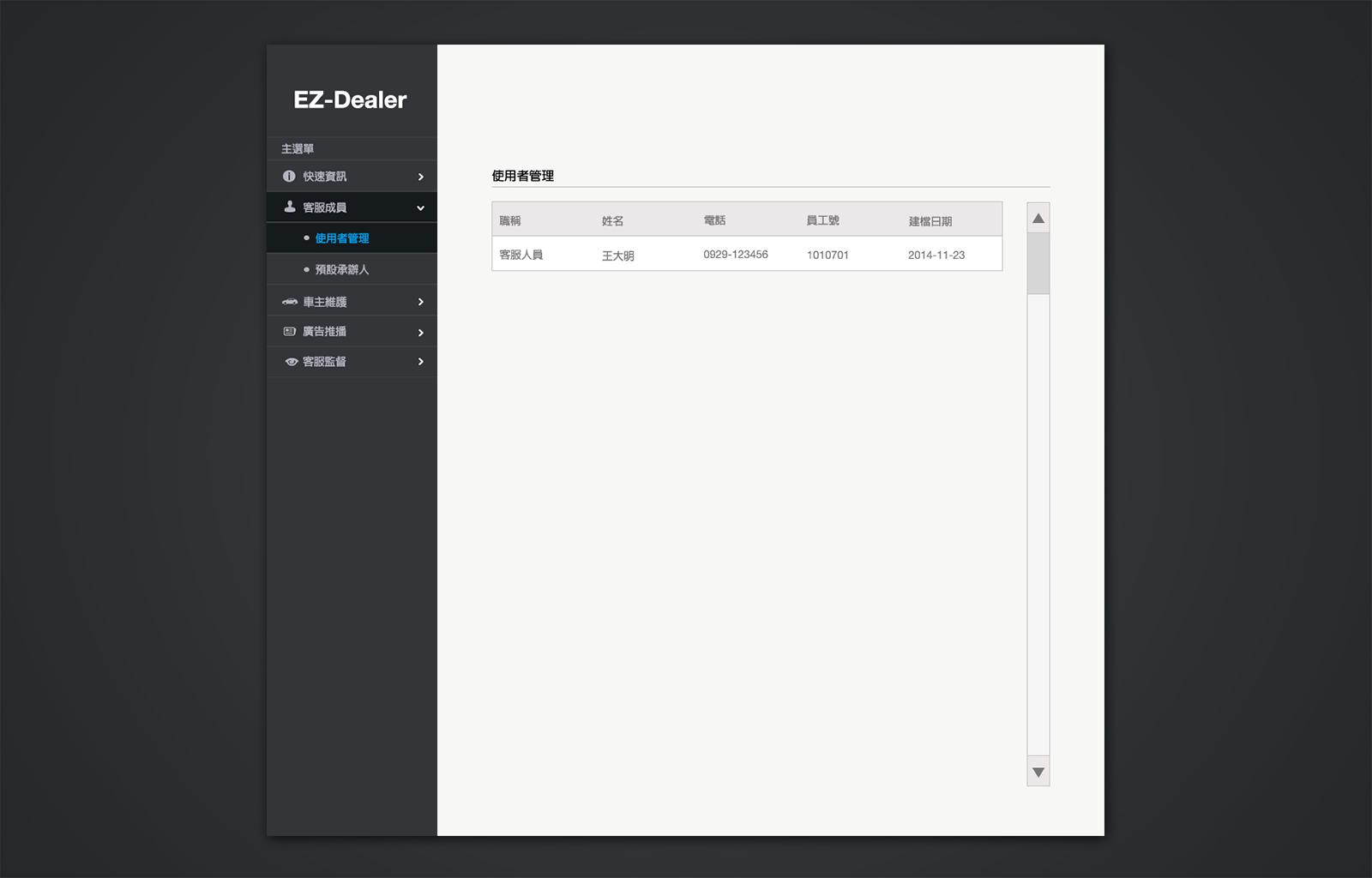Click the 建檔日期 column header

click(930, 221)
